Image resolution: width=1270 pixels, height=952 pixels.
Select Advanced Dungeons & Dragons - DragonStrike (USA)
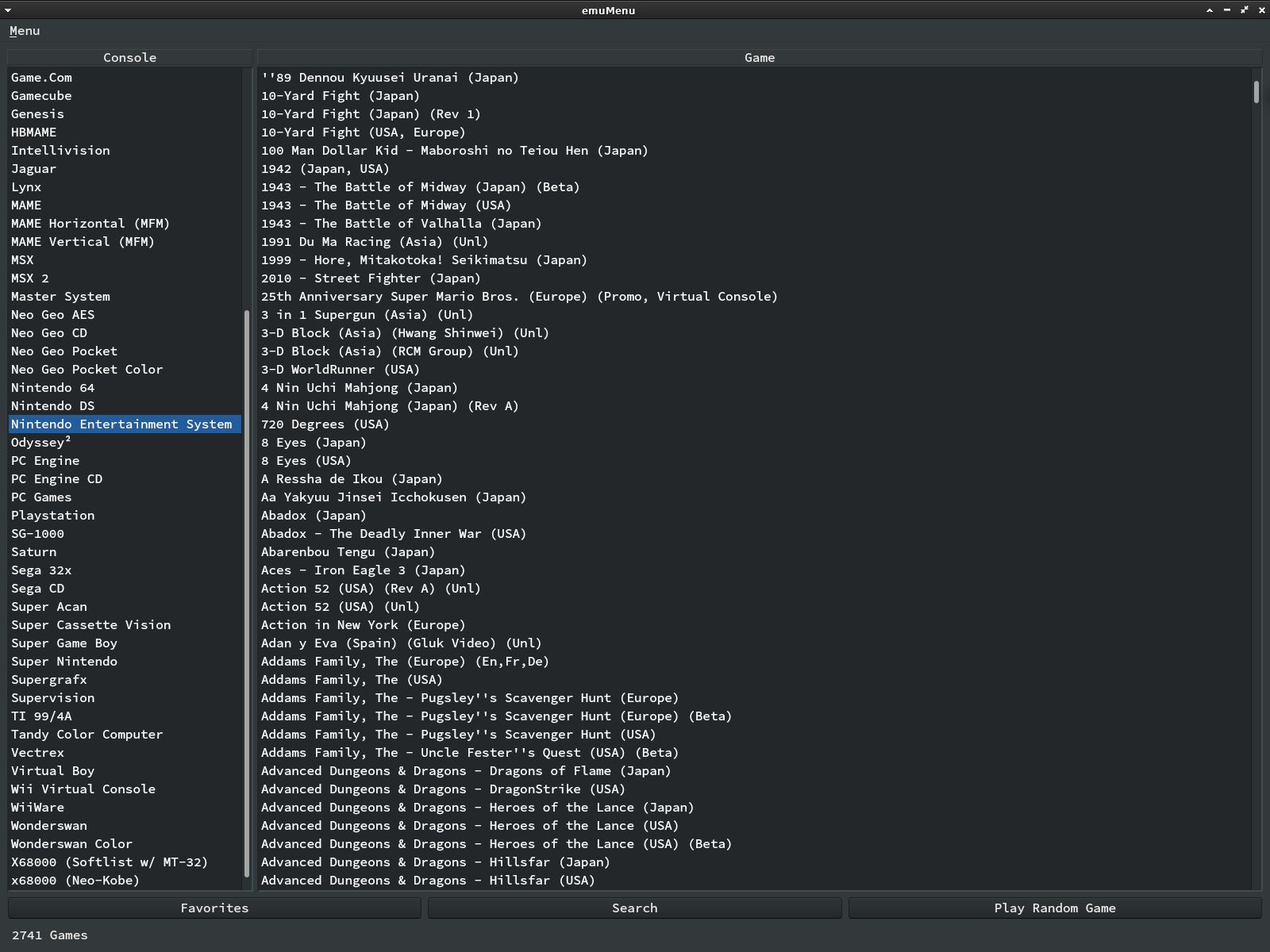[755, 789]
